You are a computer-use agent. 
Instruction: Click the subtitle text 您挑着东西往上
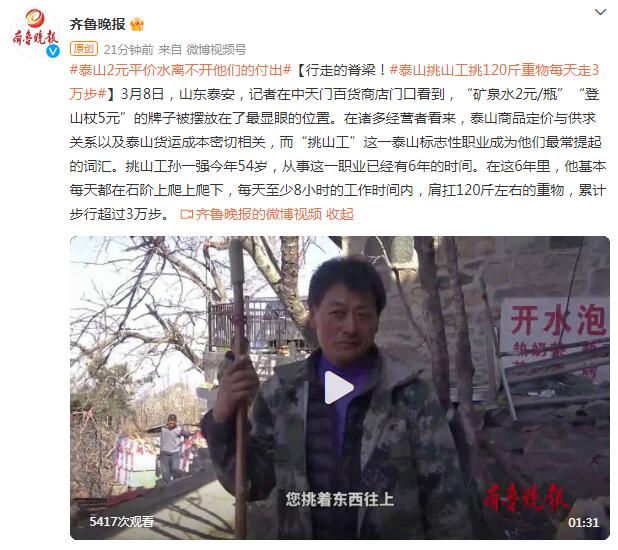tap(340, 499)
